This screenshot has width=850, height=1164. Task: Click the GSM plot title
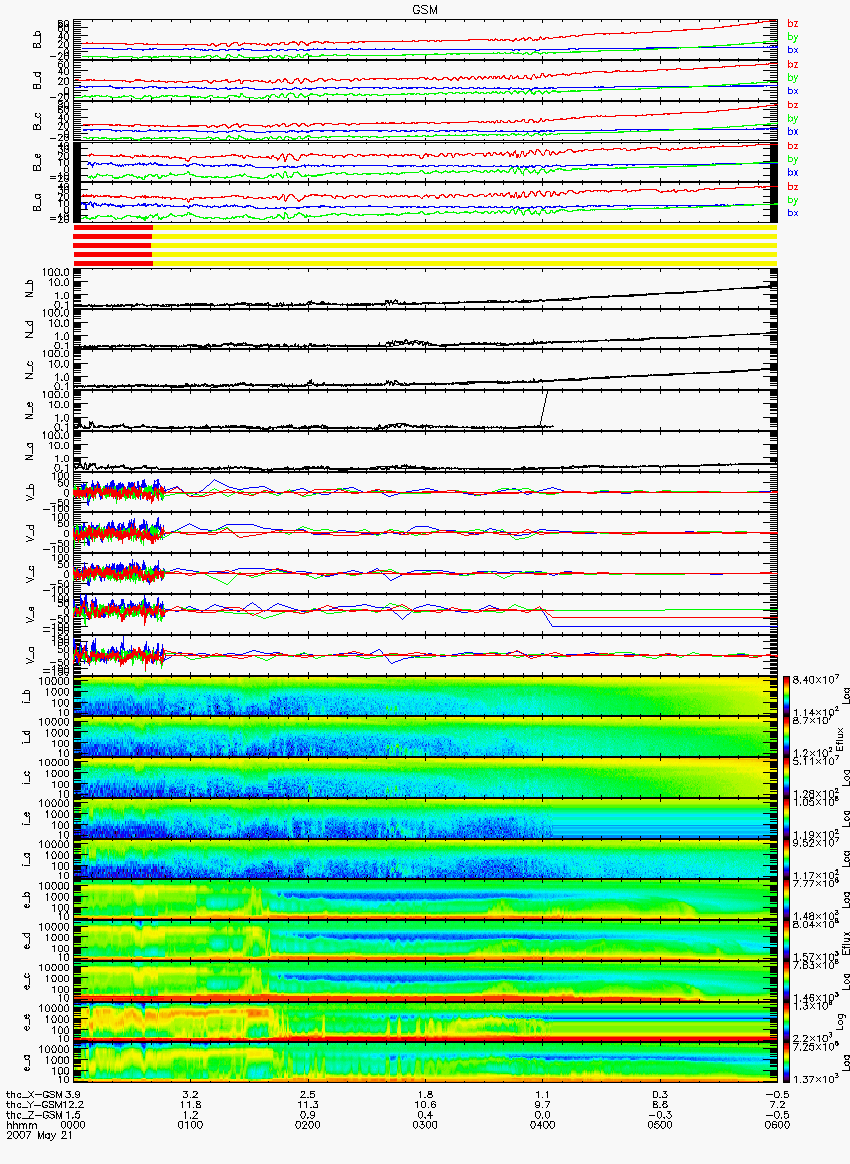pyautogui.click(x=425, y=10)
